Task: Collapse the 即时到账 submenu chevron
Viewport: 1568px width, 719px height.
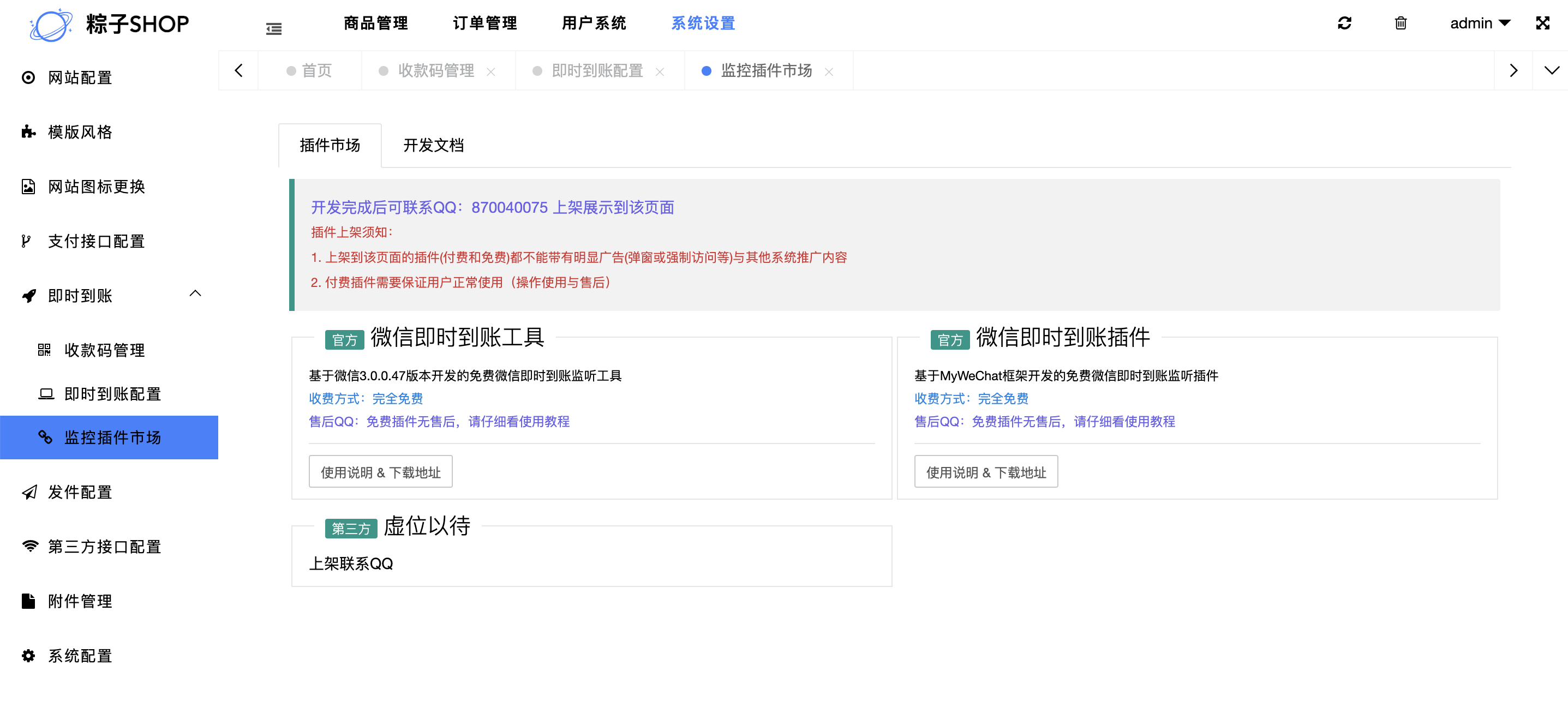Action: tap(195, 293)
